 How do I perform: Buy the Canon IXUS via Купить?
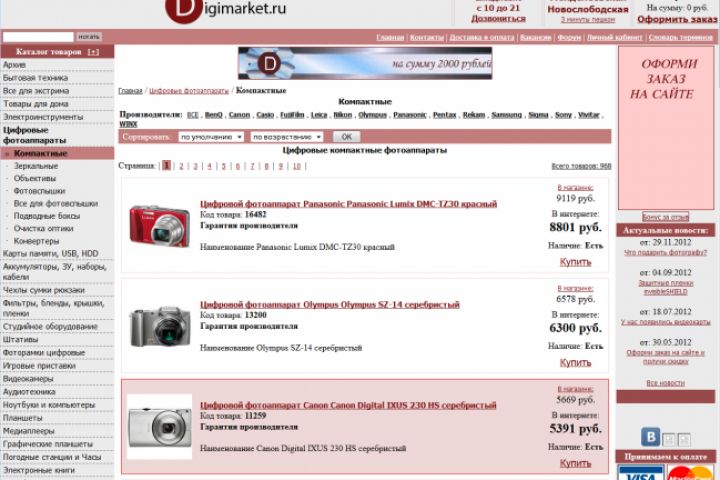click(575, 463)
